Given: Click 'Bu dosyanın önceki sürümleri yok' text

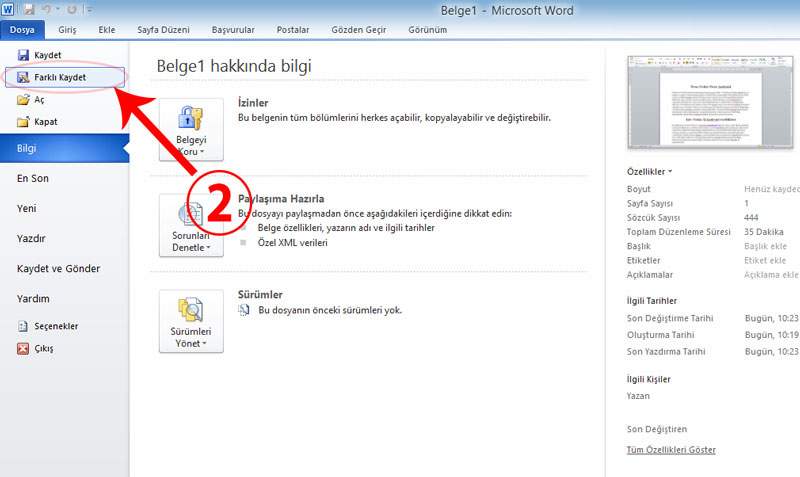Looking at the screenshot, I should tap(330, 310).
